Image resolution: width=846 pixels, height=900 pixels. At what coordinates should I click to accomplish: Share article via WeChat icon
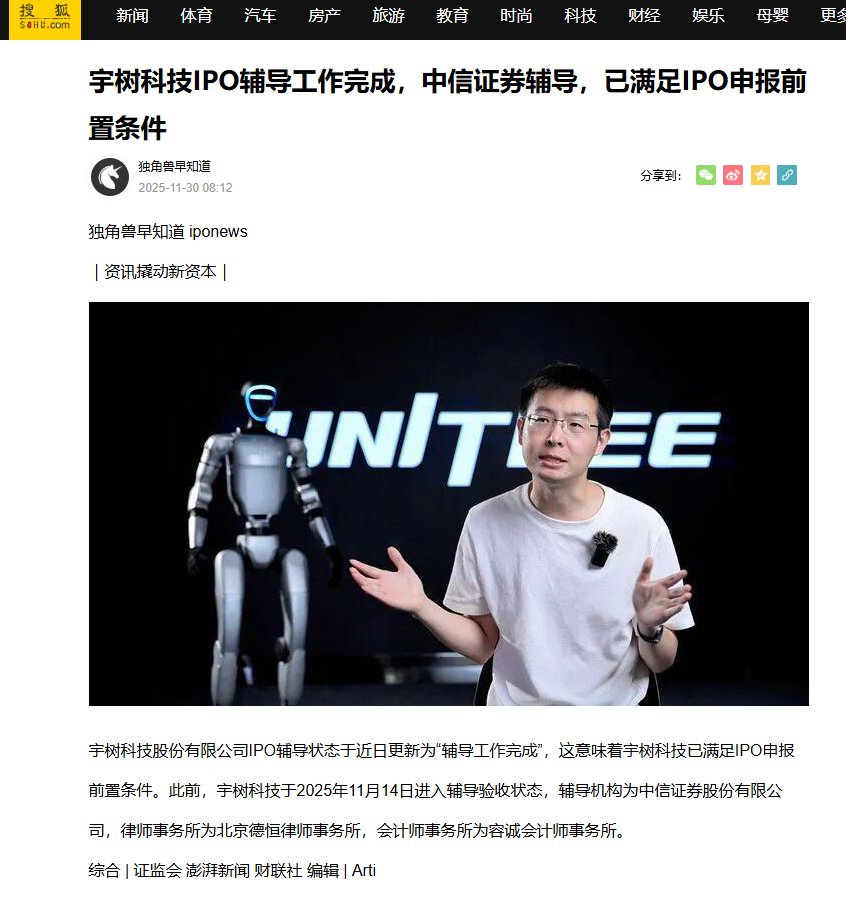click(x=705, y=175)
